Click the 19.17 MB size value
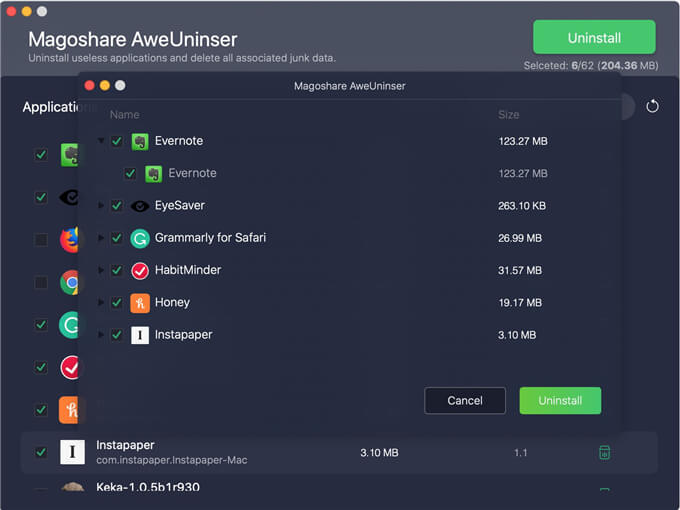This screenshot has height=510, width=680. click(x=520, y=303)
